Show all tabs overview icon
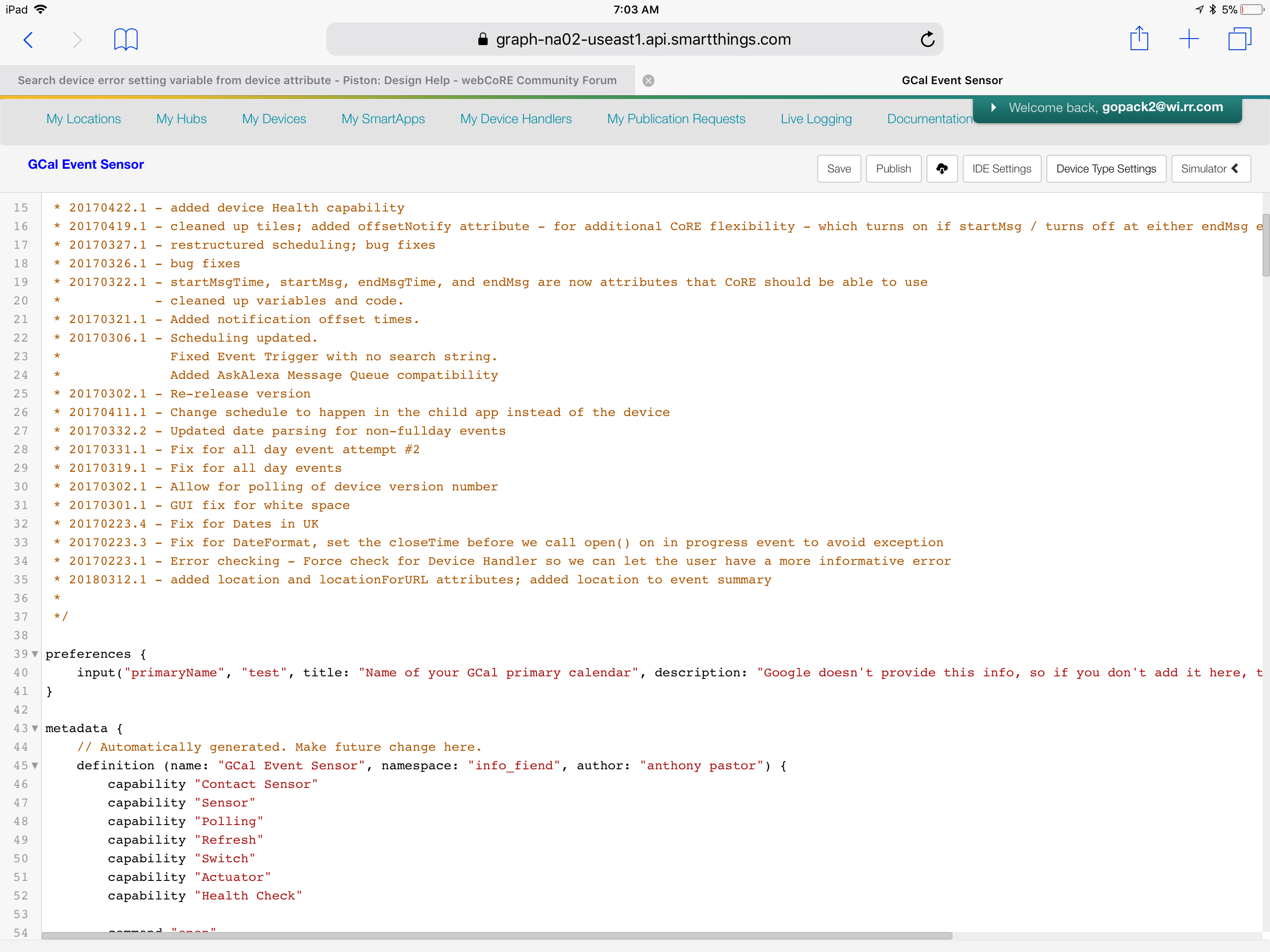1270x952 pixels. point(1240,39)
